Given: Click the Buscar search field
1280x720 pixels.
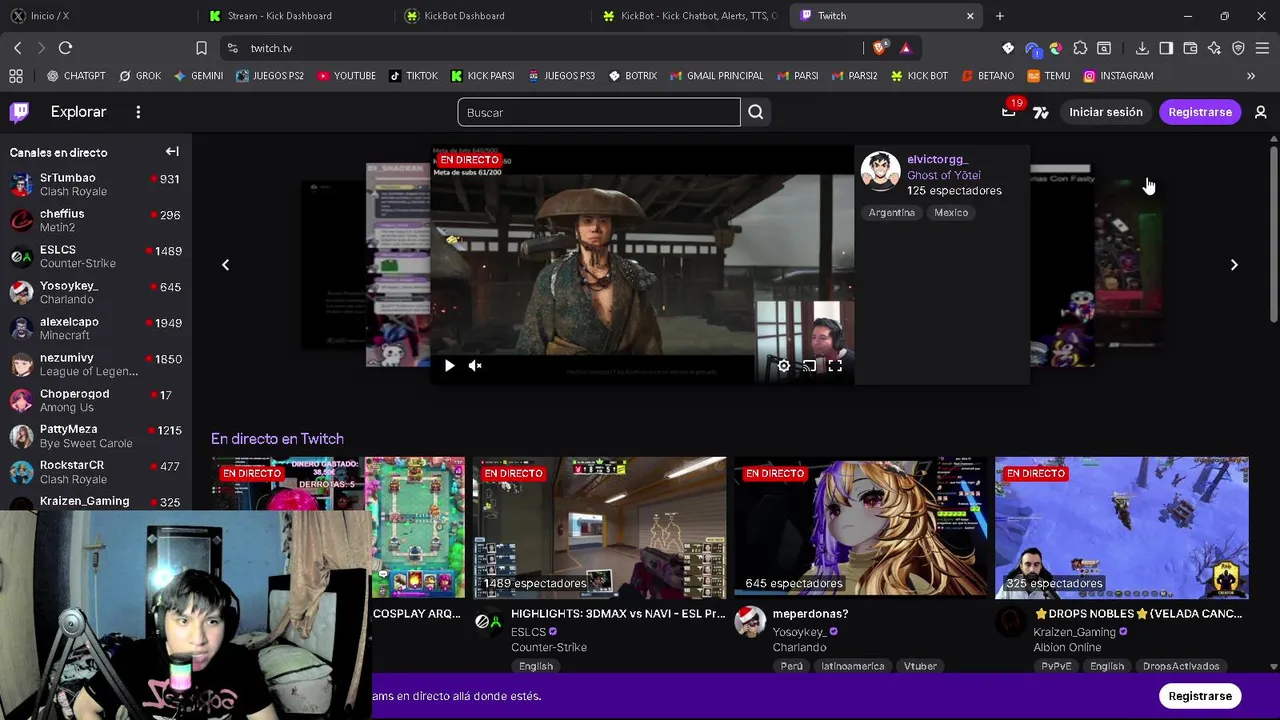Looking at the screenshot, I should coord(599,112).
